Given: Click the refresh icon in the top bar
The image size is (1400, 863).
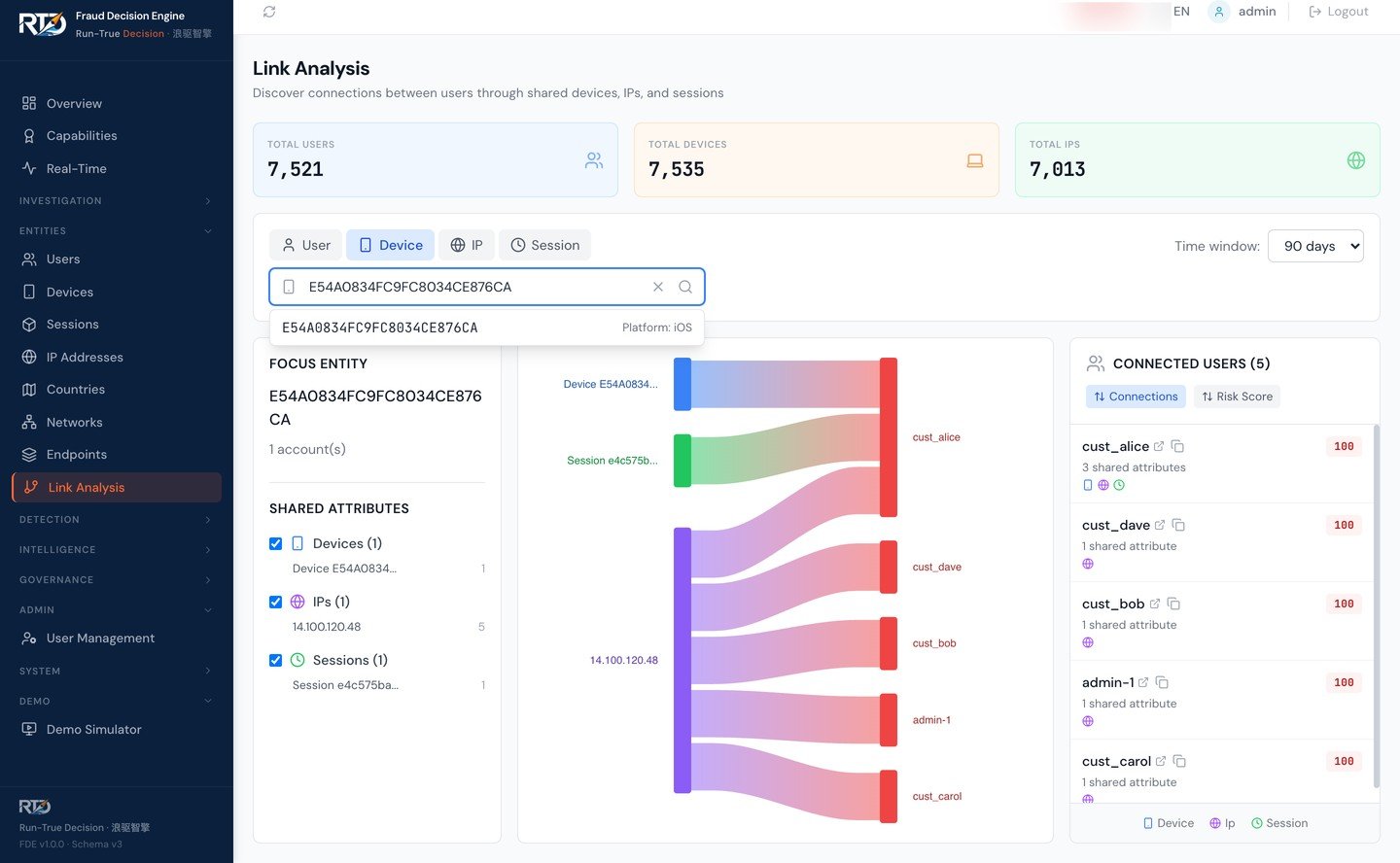Looking at the screenshot, I should pyautogui.click(x=269, y=12).
